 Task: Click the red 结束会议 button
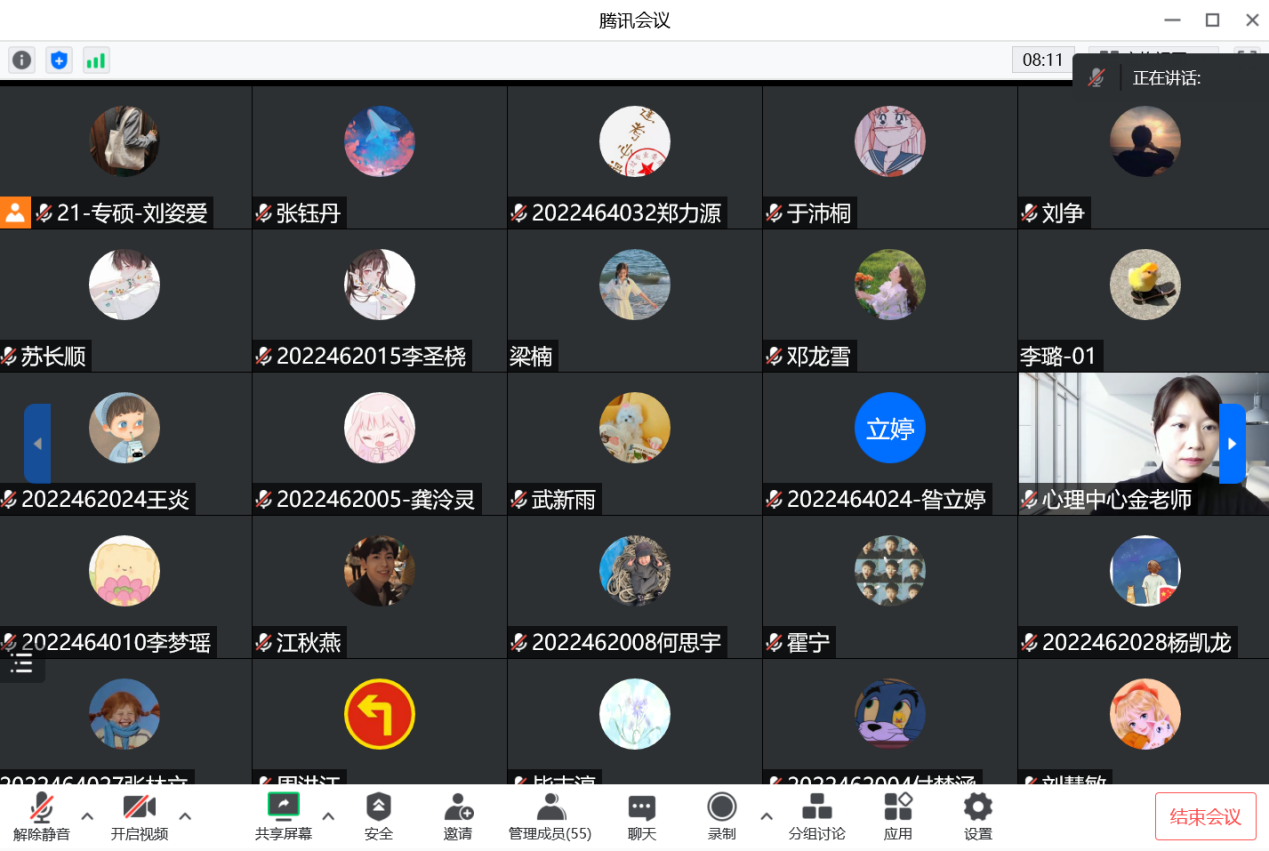(1206, 816)
